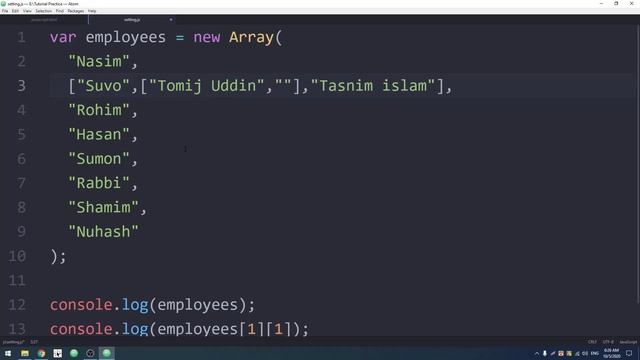Open the Windows notification center
640x360 pixels.
629,353
